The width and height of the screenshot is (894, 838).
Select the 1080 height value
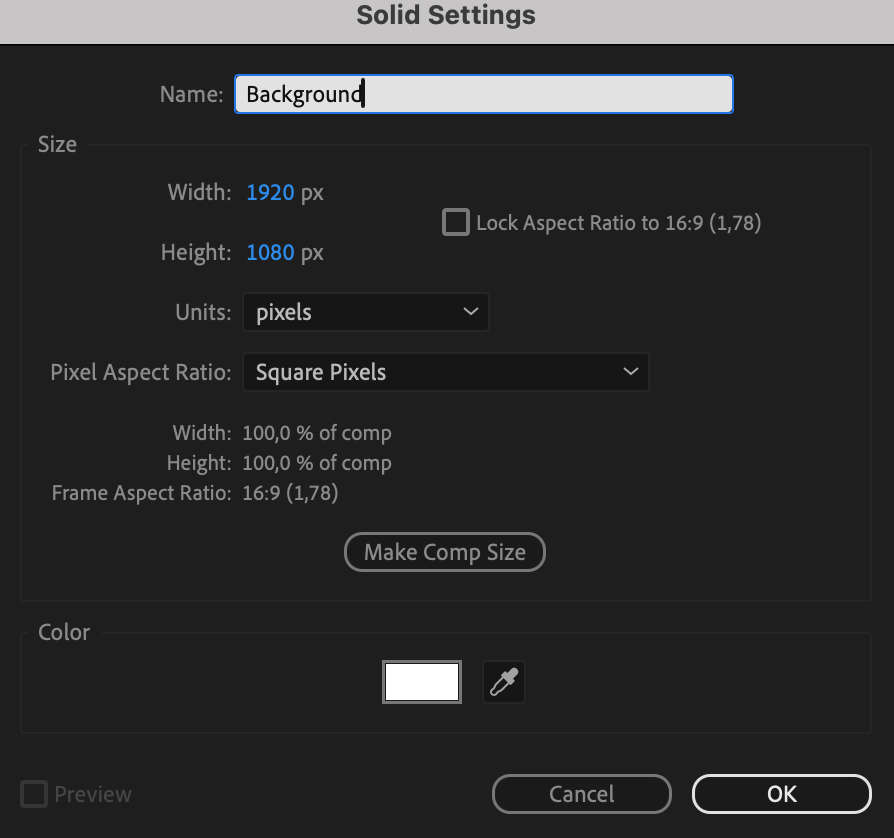coord(270,253)
